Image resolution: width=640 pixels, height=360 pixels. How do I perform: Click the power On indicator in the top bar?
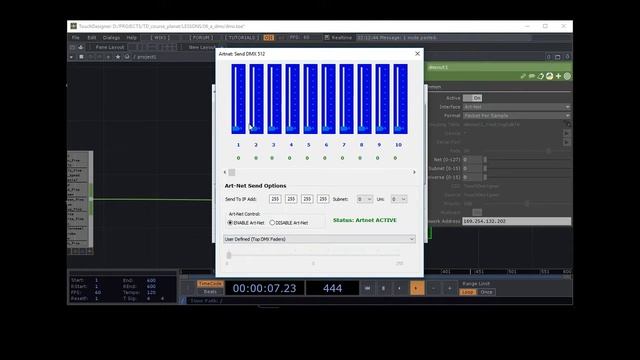(269, 38)
